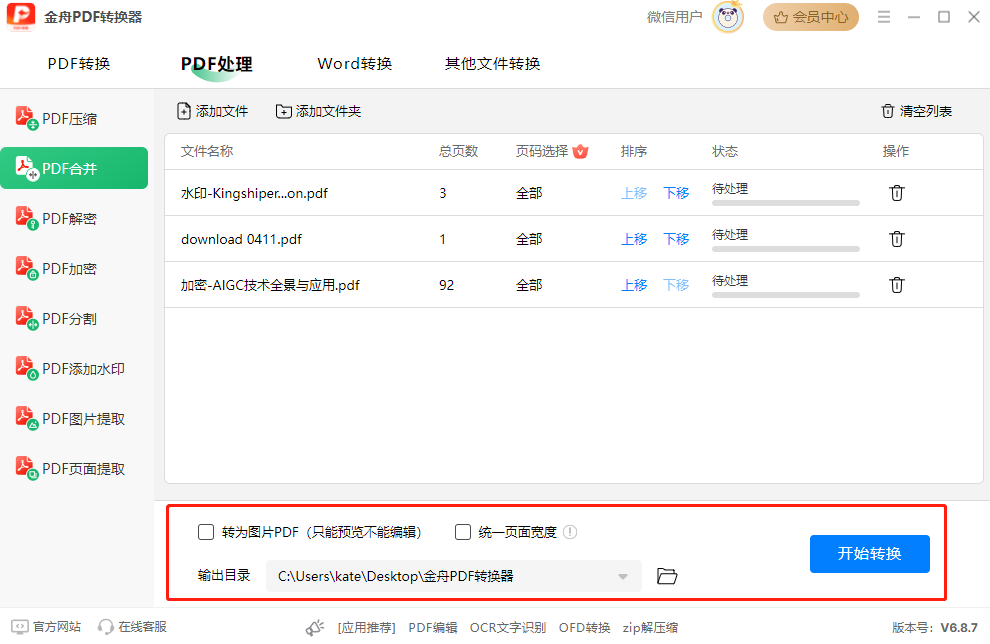This screenshot has width=990, height=644.
Task: Enable 转为图片PDF checkbox
Action: (x=206, y=532)
